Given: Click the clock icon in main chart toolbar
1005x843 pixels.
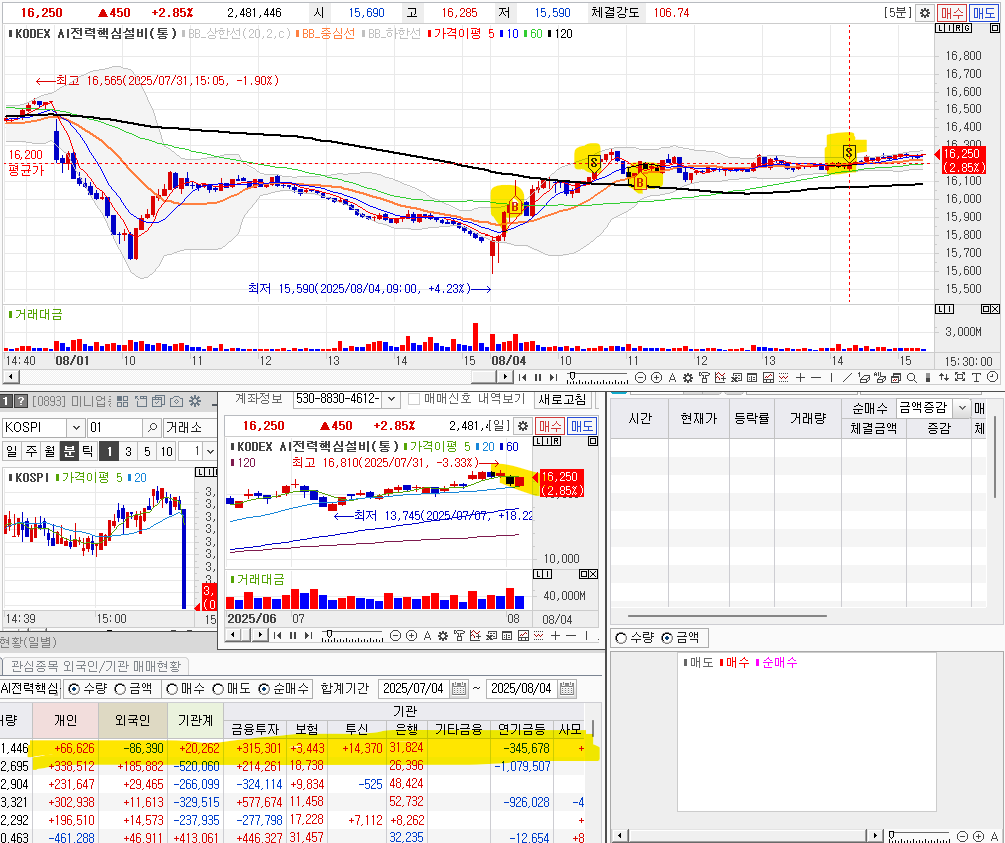Looking at the screenshot, I should coord(992,377).
